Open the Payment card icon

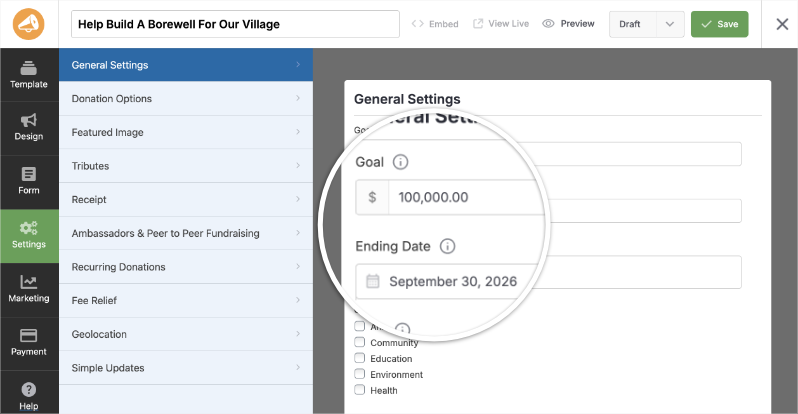point(28,336)
